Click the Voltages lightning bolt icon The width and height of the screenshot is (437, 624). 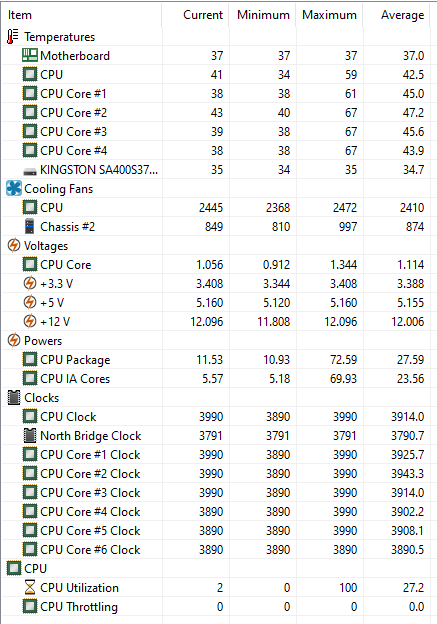click(x=14, y=246)
